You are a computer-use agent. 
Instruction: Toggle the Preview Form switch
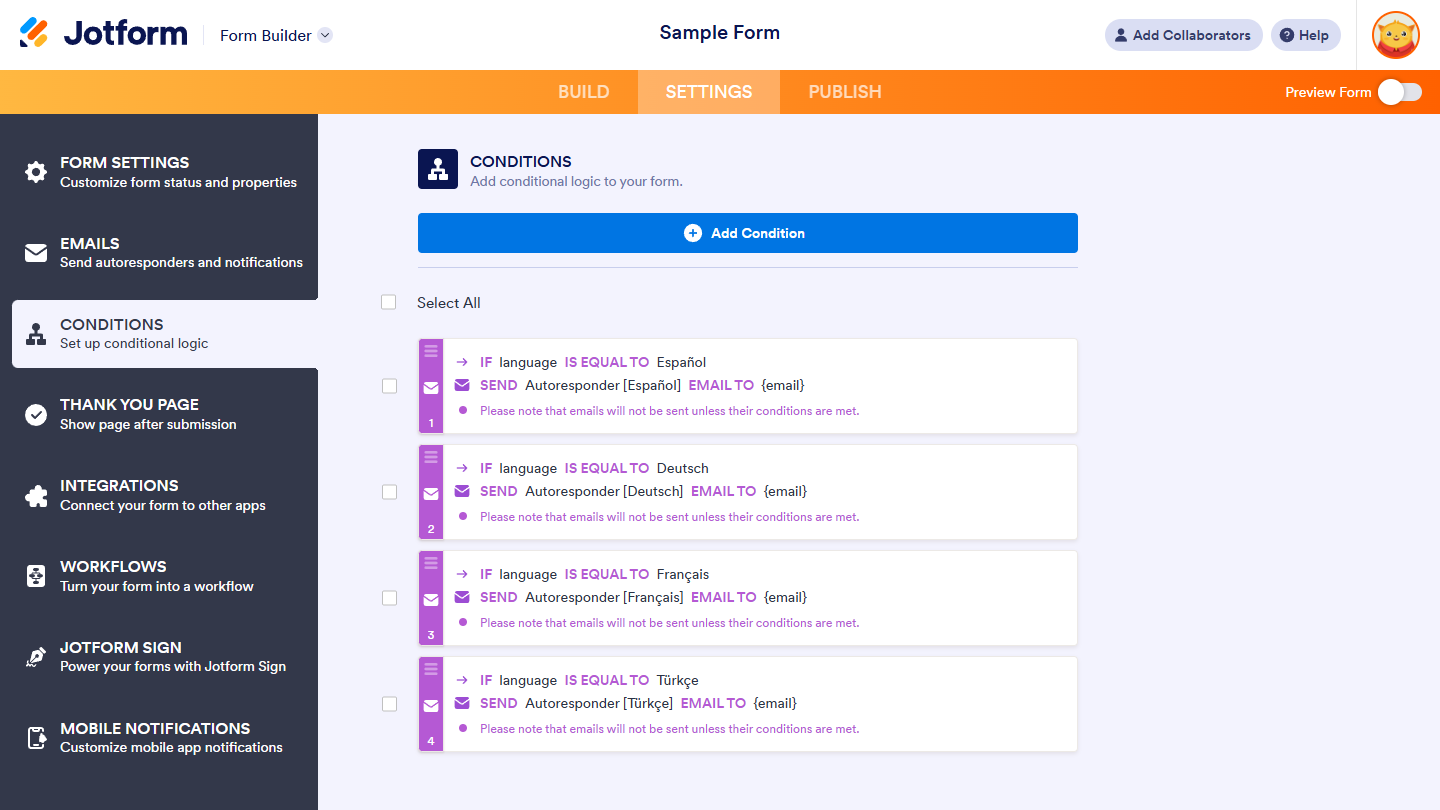1399,92
